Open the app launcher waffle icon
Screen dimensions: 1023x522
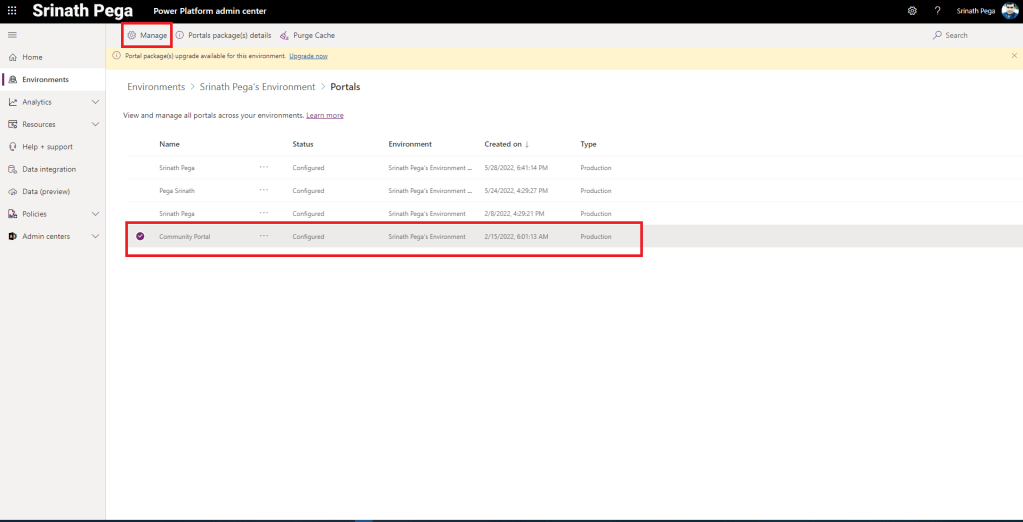(x=12, y=11)
